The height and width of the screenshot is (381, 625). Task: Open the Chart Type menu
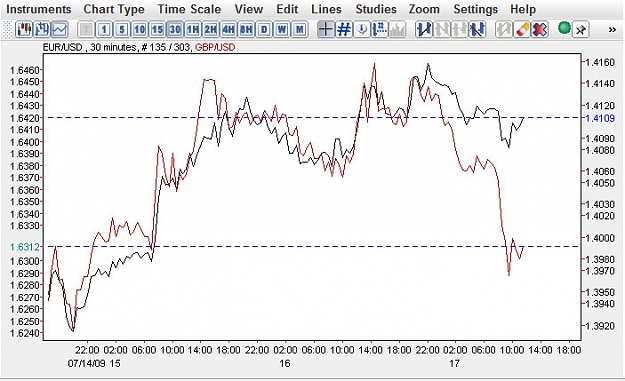[x=114, y=9]
